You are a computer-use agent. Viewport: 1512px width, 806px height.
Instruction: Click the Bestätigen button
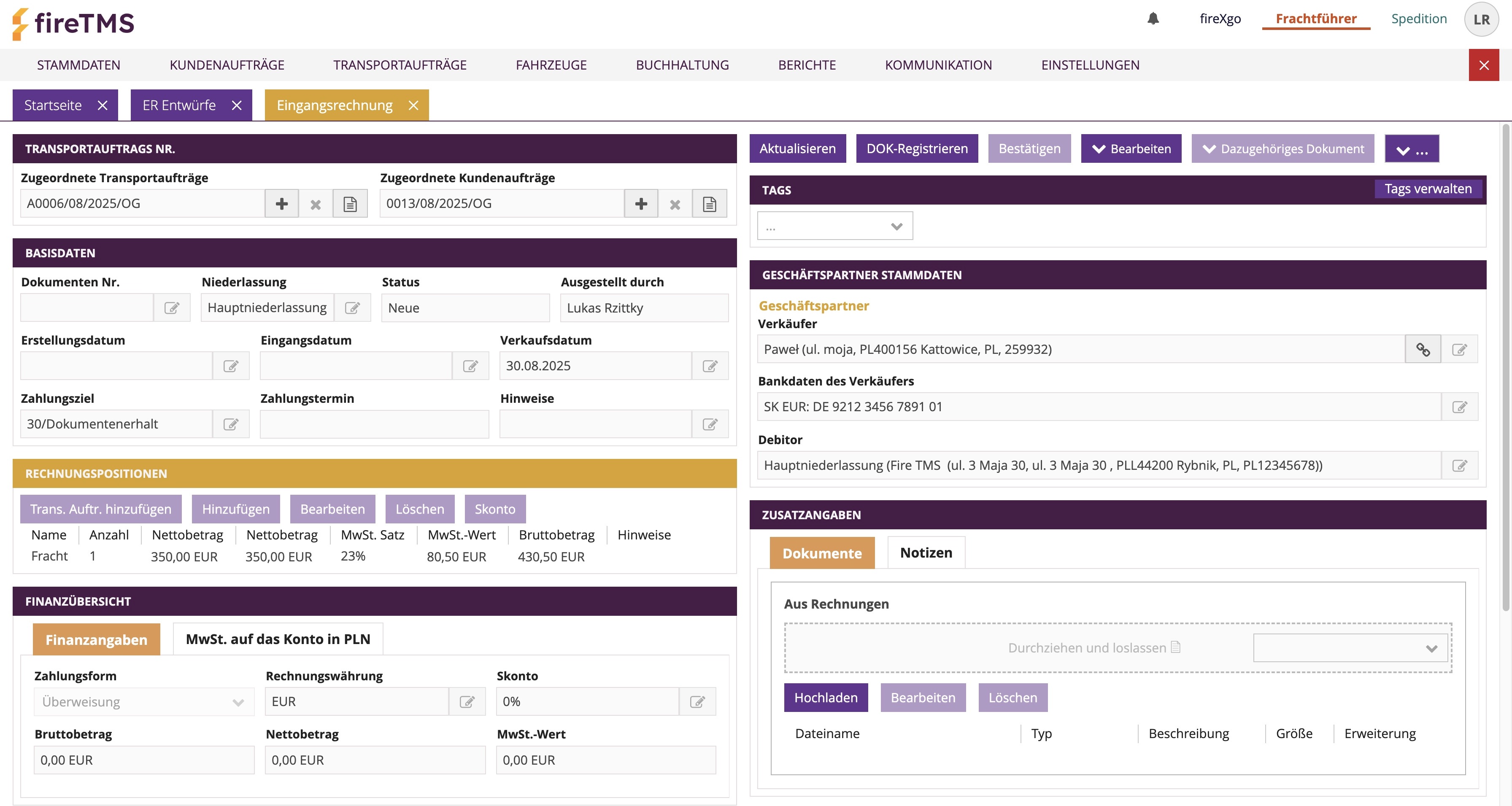click(x=1029, y=149)
